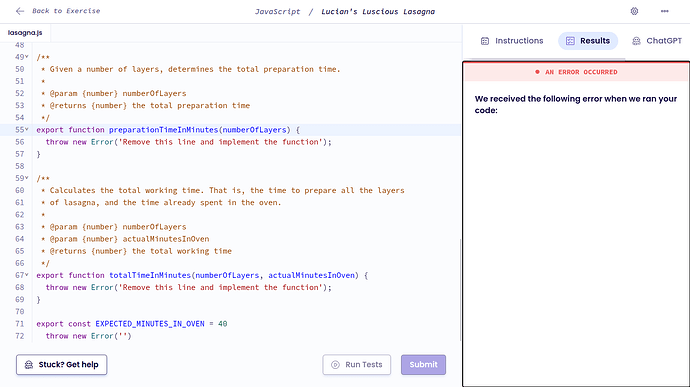Click the Run Tests play icon
This screenshot has height=387, width=690.
point(335,365)
